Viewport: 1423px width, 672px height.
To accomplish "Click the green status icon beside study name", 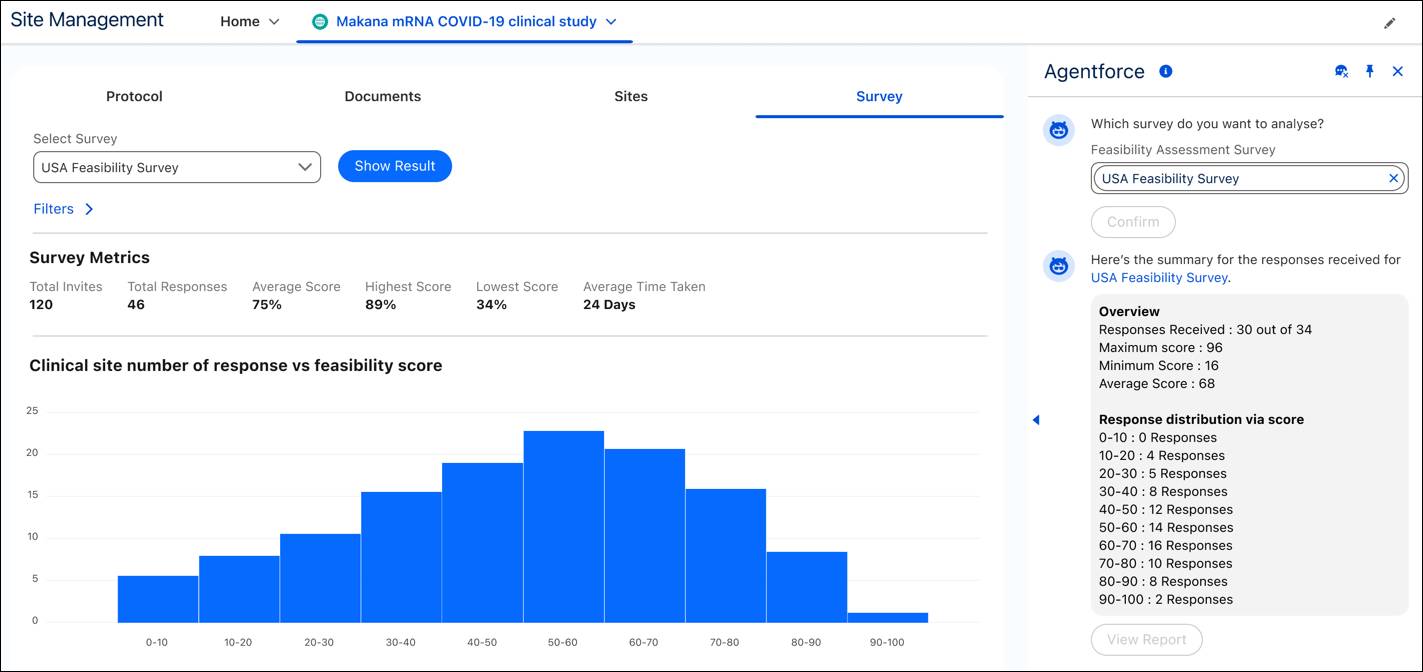I will pos(320,20).
